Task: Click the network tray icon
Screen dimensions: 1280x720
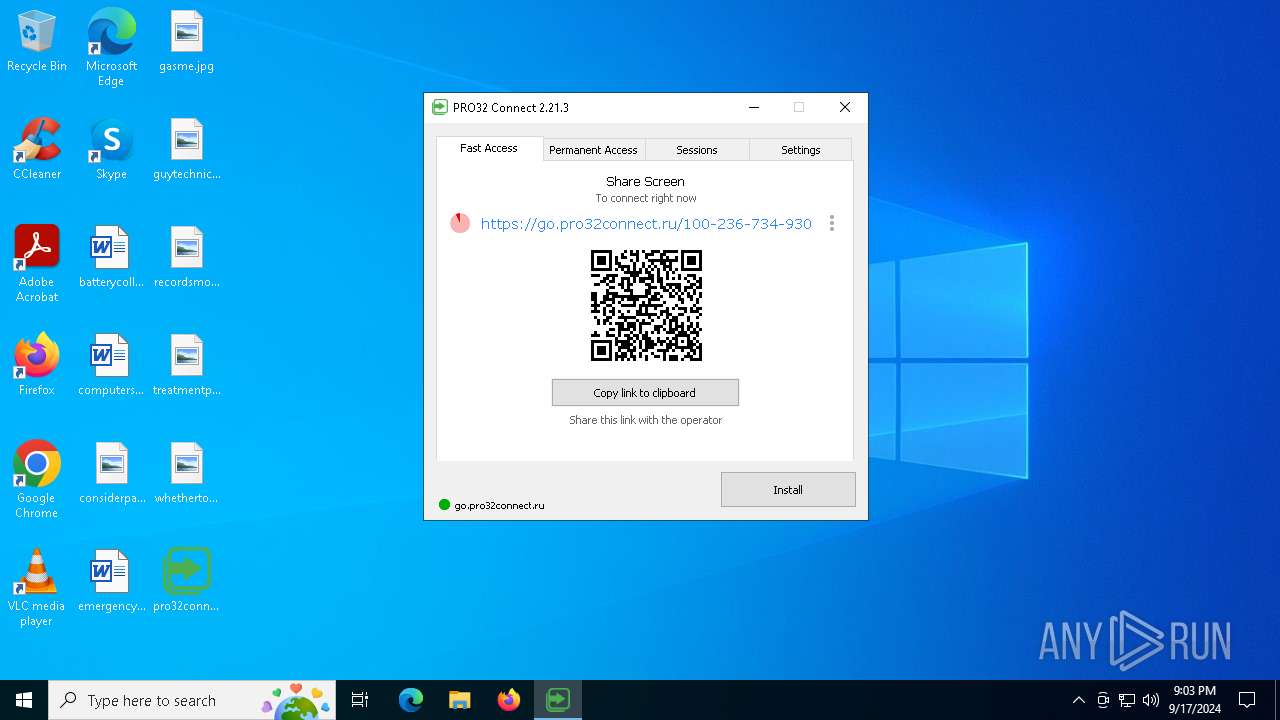Action: pyautogui.click(x=1127, y=700)
